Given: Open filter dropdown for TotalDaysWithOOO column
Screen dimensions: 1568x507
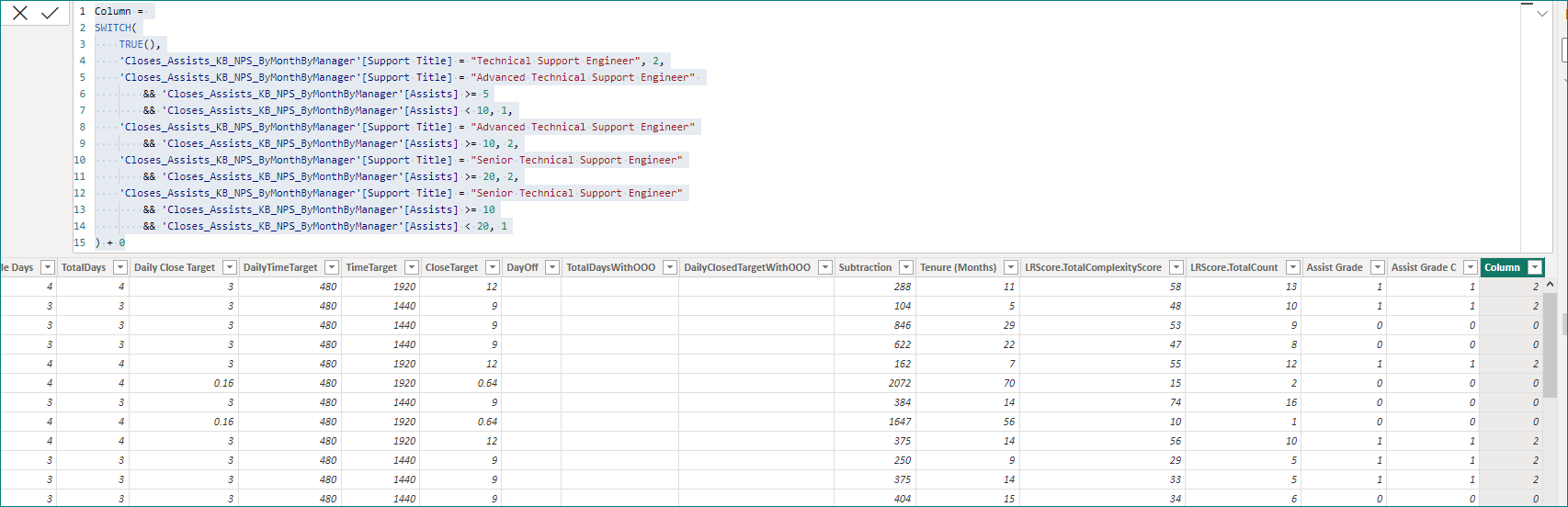Looking at the screenshot, I should [x=670, y=267].
